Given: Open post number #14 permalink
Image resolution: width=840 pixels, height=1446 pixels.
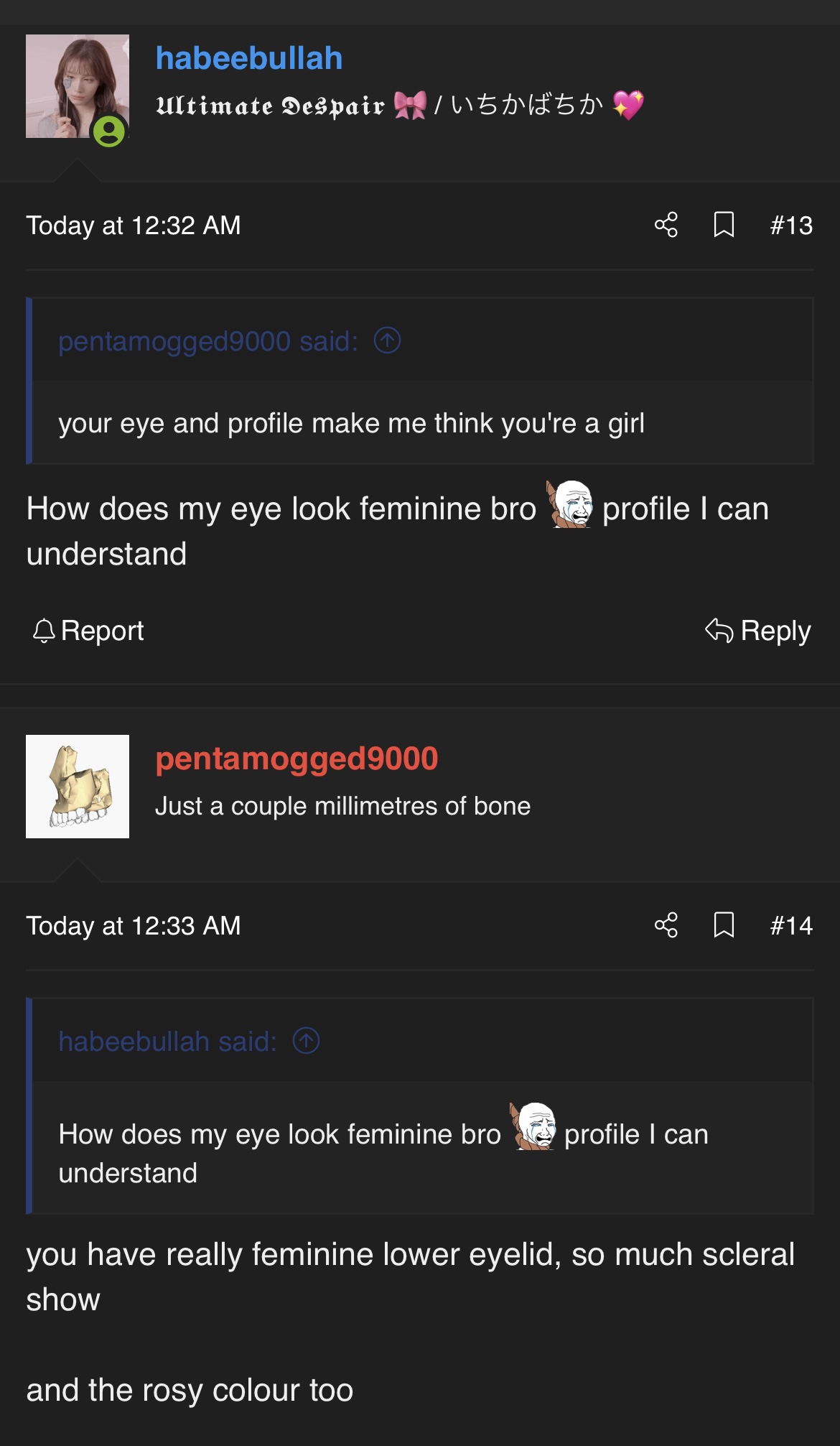Looking at the screenshot, I should (791, 926).
